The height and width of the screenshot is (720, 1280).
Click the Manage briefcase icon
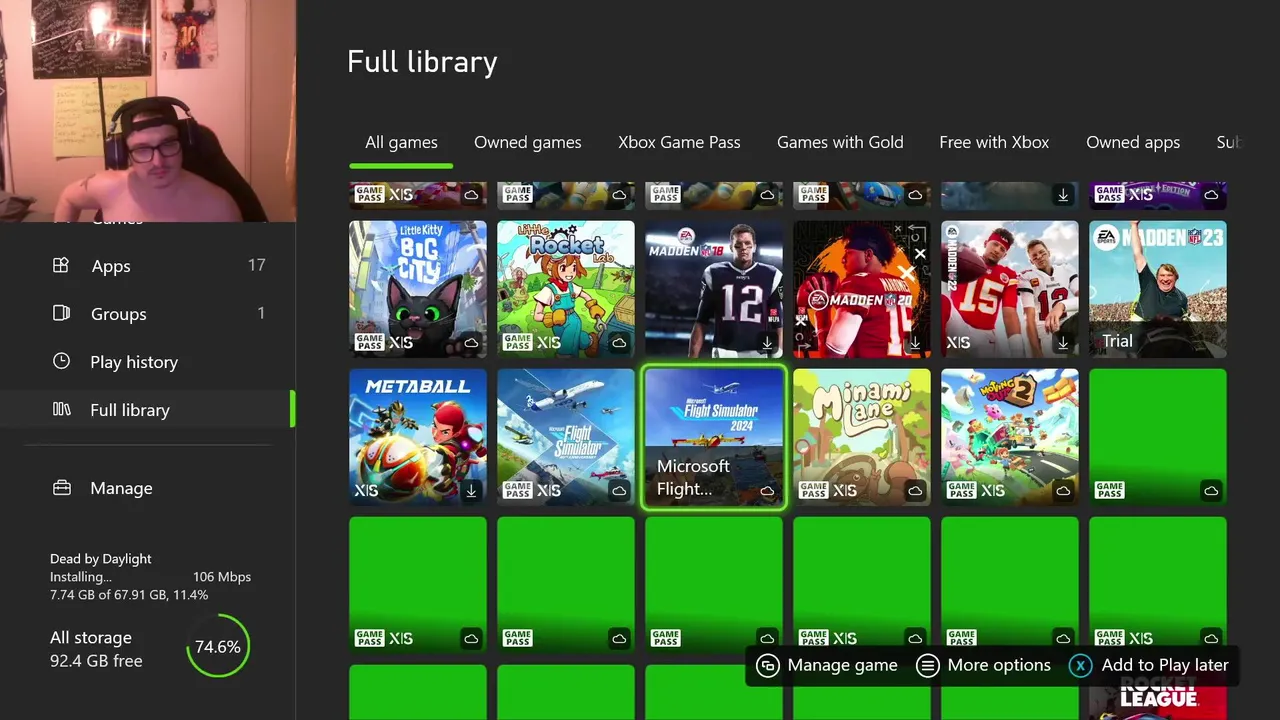(x=61, y=488)
